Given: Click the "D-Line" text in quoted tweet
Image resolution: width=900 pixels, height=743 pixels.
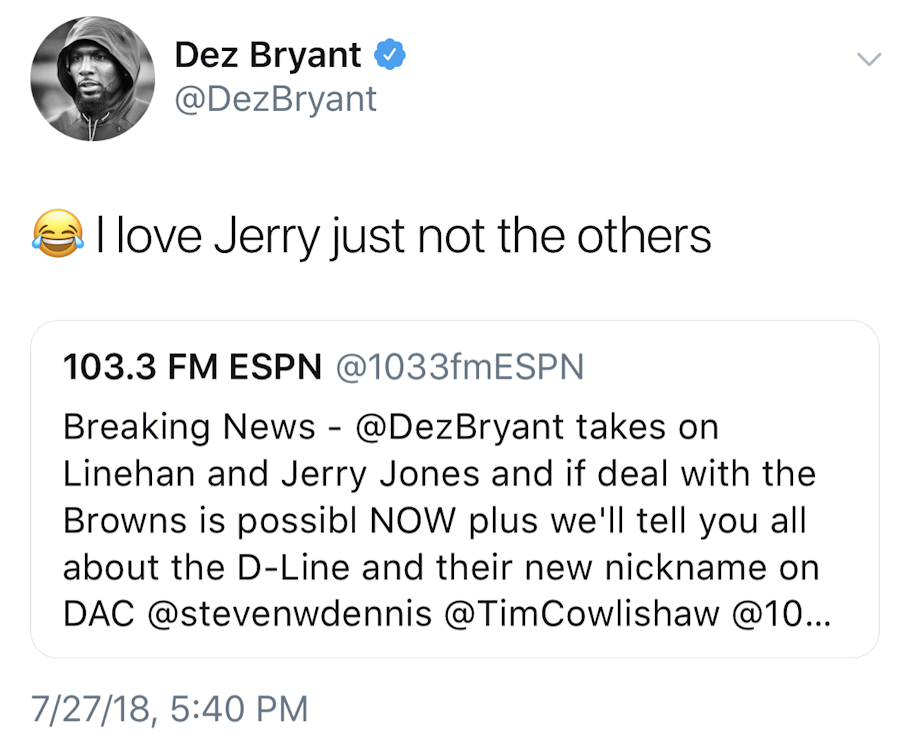Looking at the screenshot, I should click(x=296, y=568).
